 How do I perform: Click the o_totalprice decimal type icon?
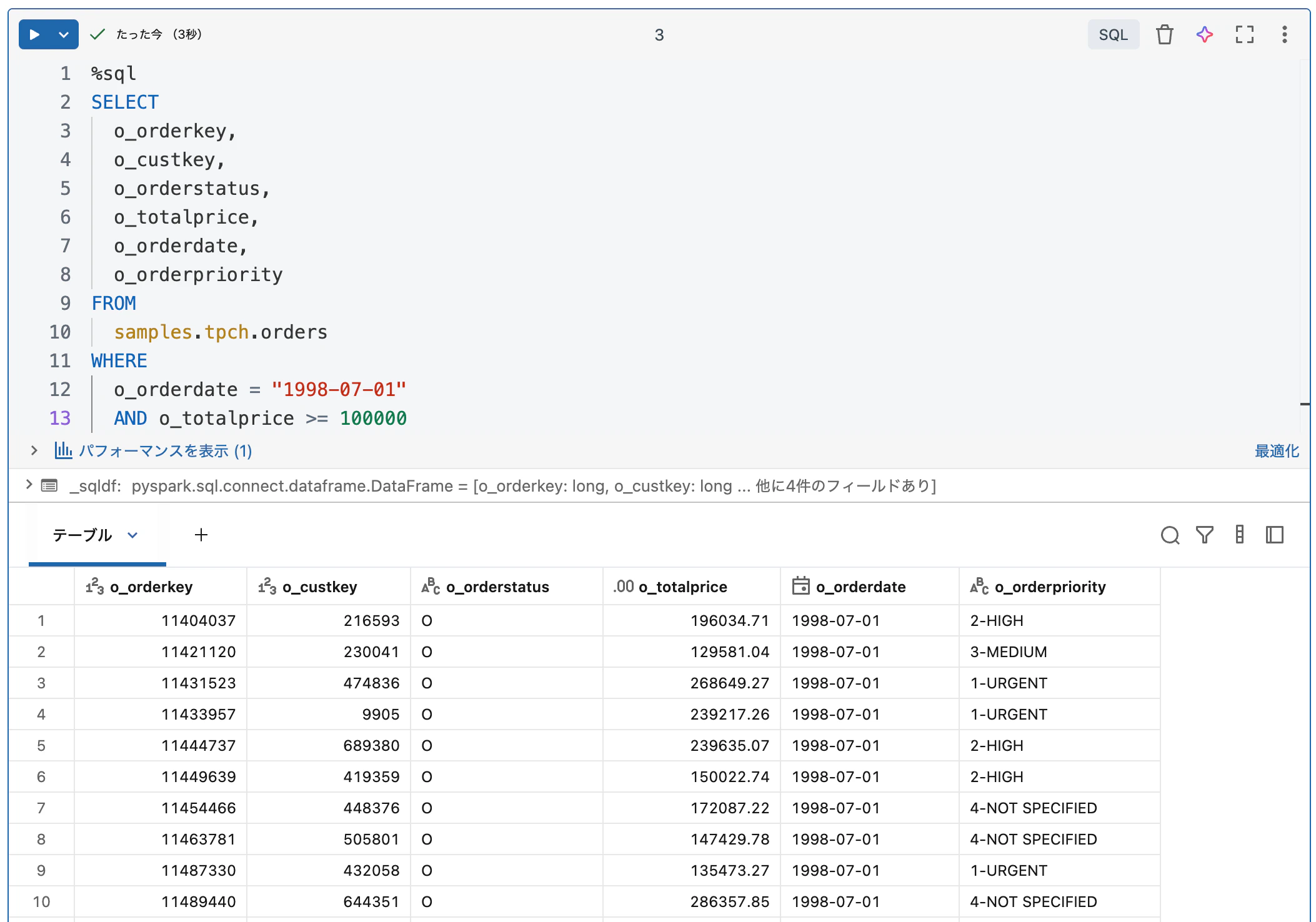click(x=623, y=586)
